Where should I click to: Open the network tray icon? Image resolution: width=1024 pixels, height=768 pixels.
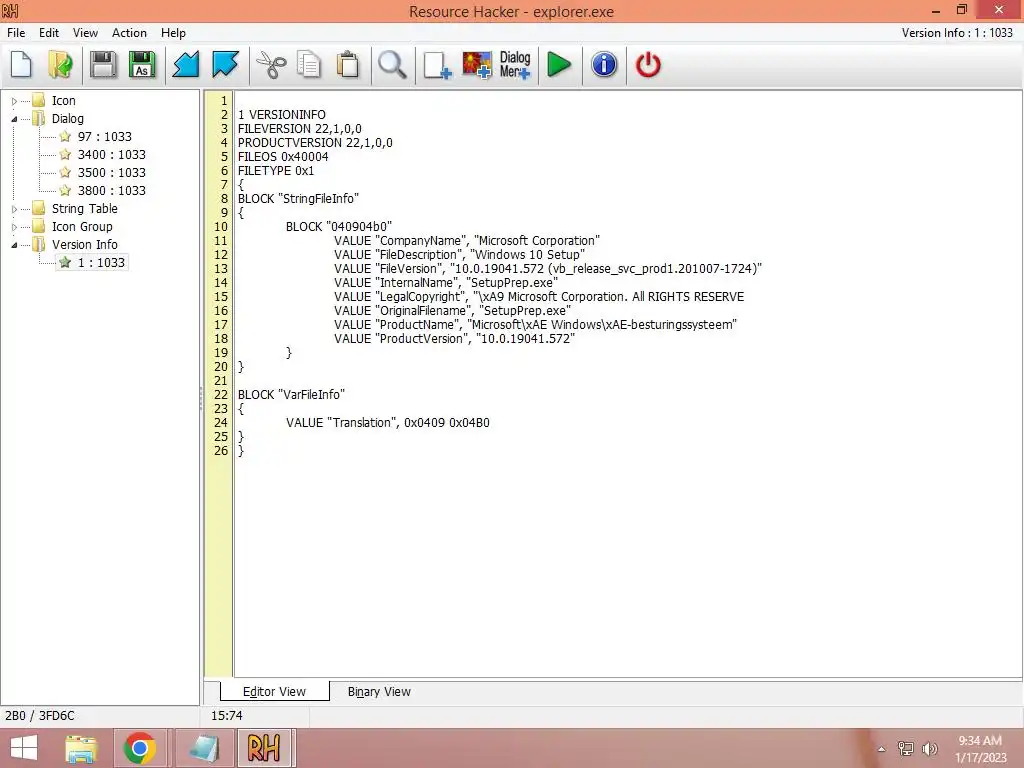pyautogui.click(x=905, y=749)
